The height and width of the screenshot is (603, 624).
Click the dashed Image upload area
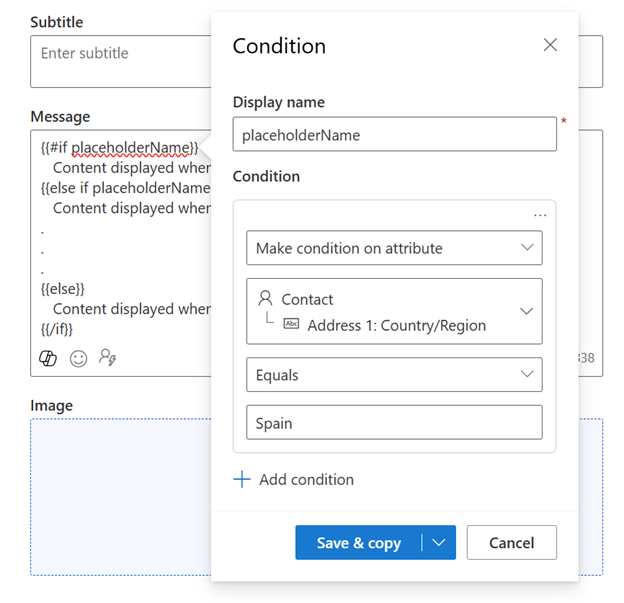(120, 496)
